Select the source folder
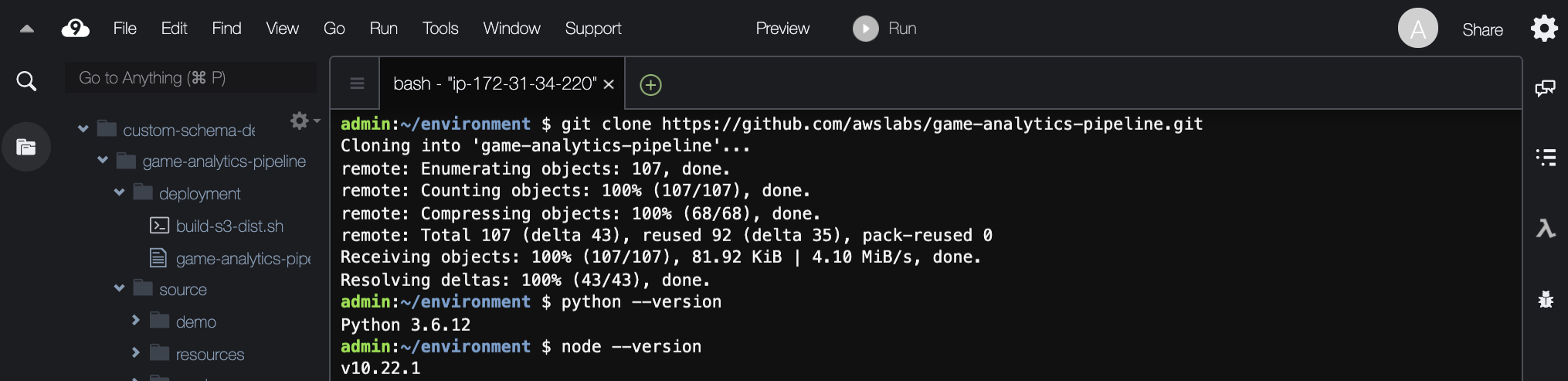Screen dimensions: 1568x381 [182, 290]
